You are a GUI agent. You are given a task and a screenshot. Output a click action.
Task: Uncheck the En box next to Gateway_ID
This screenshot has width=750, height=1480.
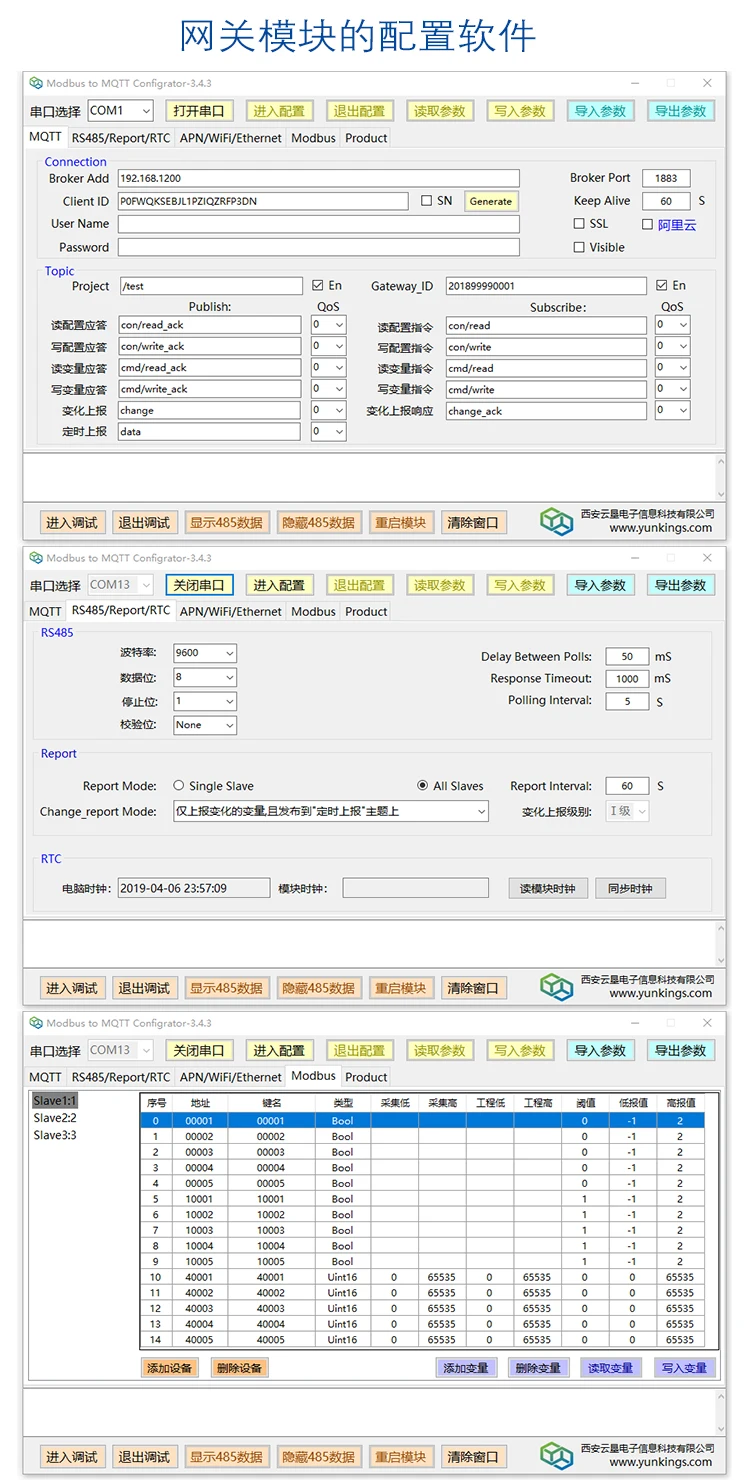662,285
